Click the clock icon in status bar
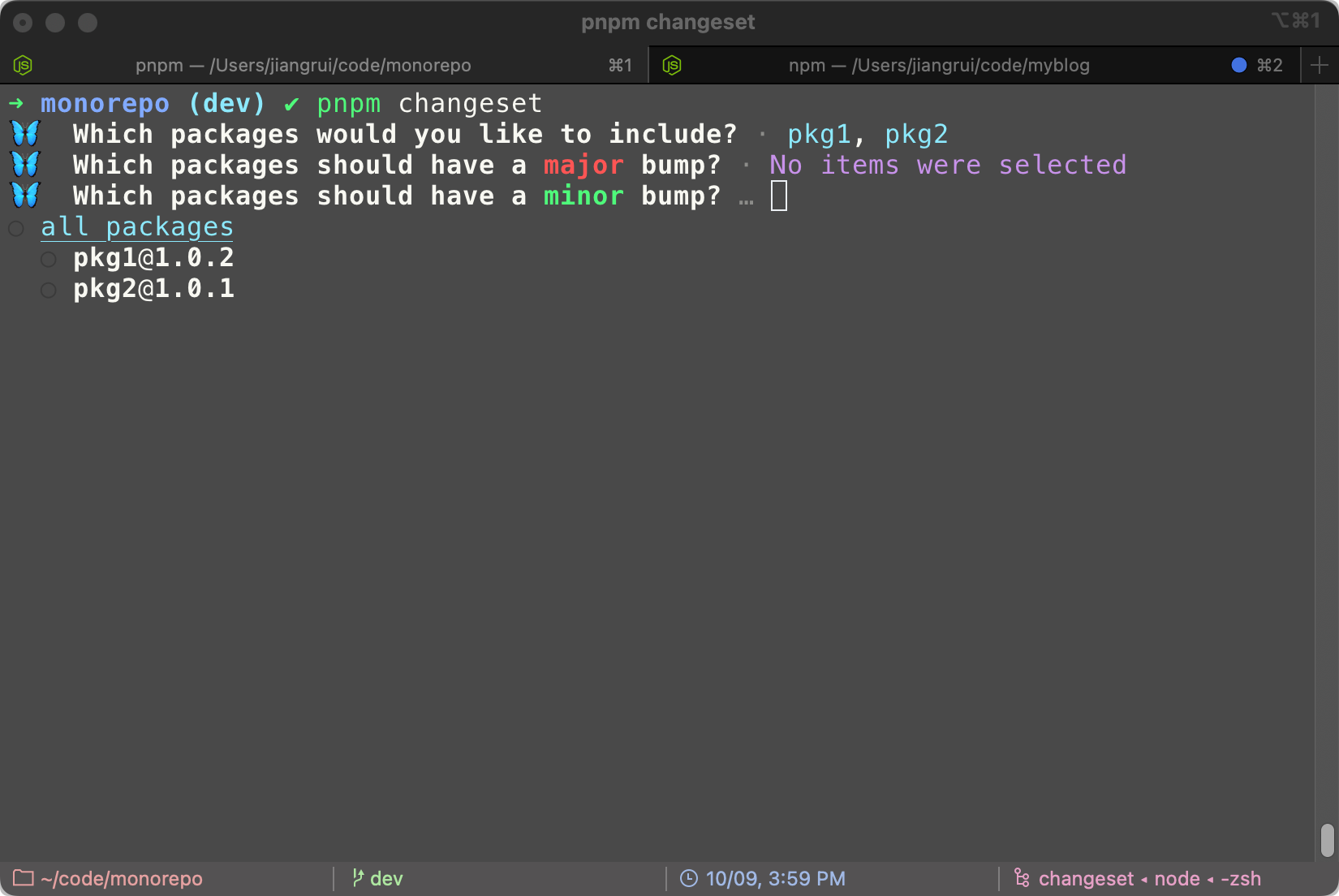 (688, 878)
